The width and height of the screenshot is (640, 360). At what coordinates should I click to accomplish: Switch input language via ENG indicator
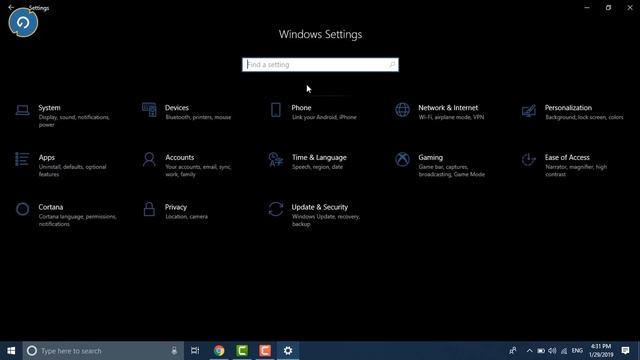(x=577, y=351)
